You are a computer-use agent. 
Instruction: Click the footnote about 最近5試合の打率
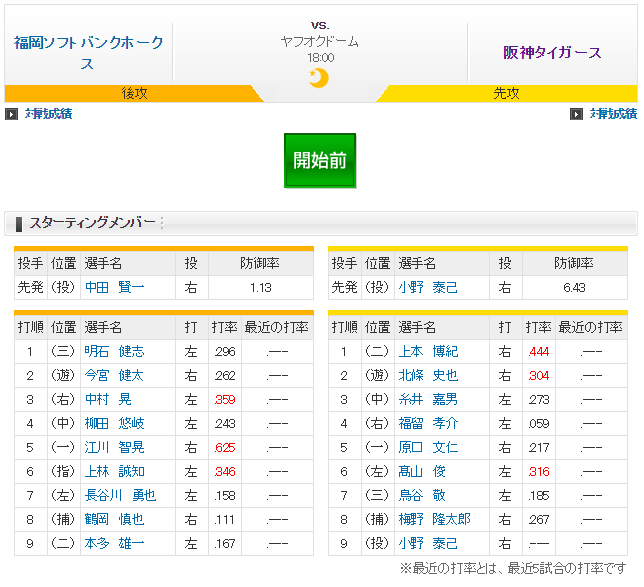pyautogui.click(x=513, y=569)
